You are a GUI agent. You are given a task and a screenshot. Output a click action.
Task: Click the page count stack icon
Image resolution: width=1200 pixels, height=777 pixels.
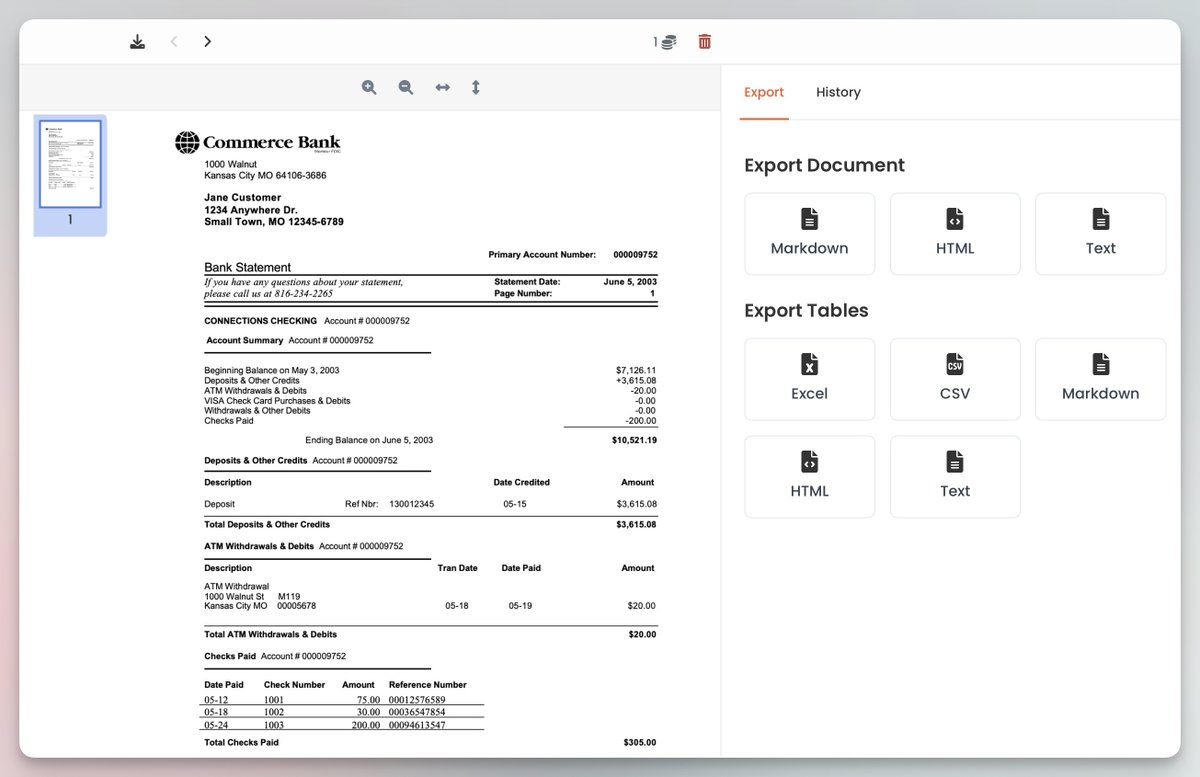click(x=664, y=41)
